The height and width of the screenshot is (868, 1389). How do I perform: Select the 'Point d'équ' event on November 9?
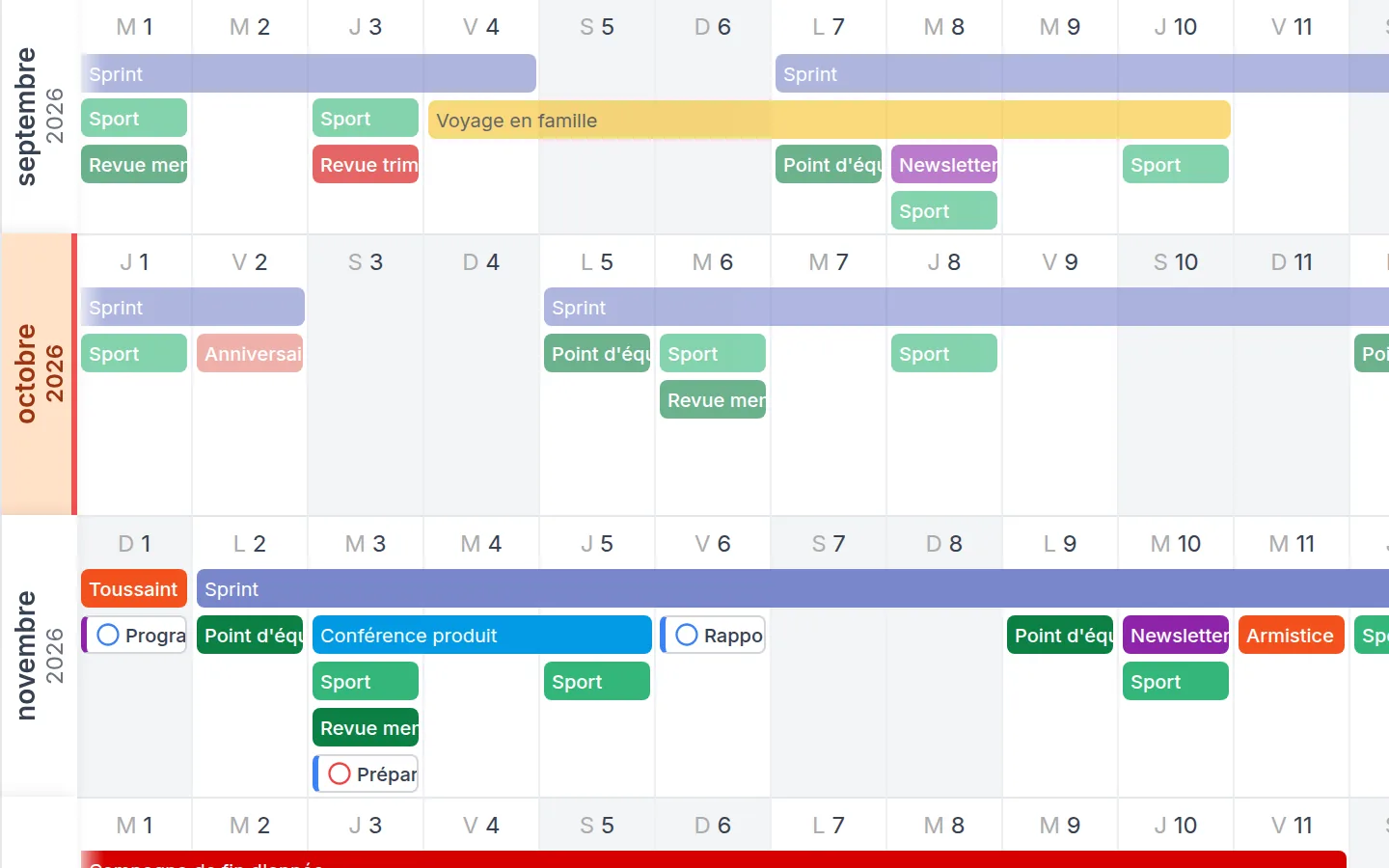tap(1060, 635)
